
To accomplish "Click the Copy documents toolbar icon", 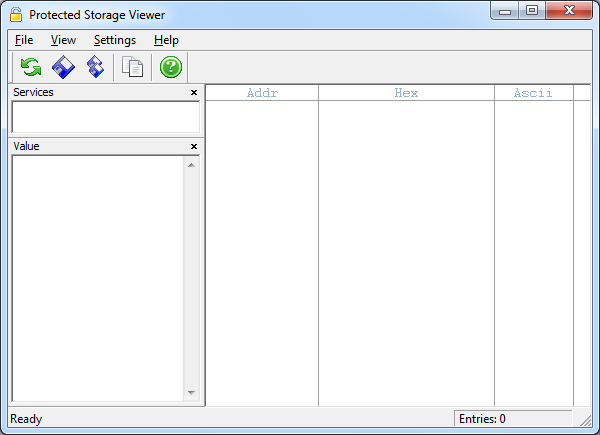I will point(132,67).
